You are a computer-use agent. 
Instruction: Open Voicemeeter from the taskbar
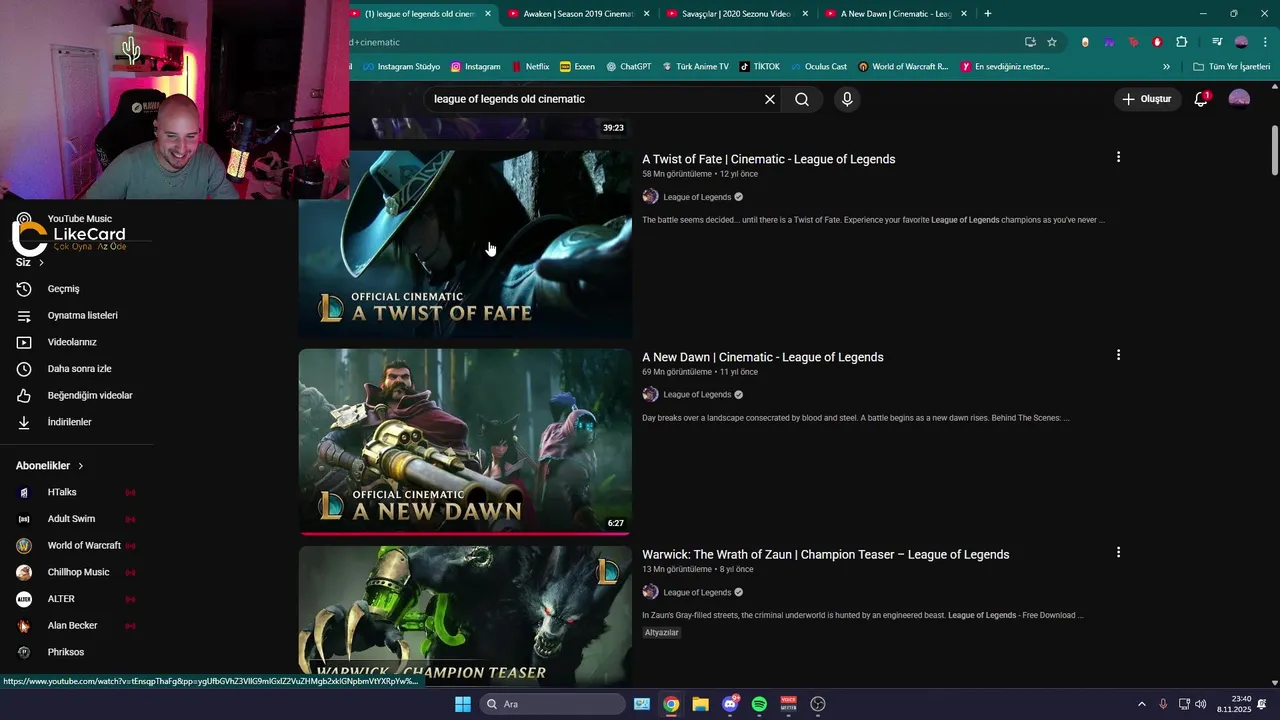coord(788,704)
